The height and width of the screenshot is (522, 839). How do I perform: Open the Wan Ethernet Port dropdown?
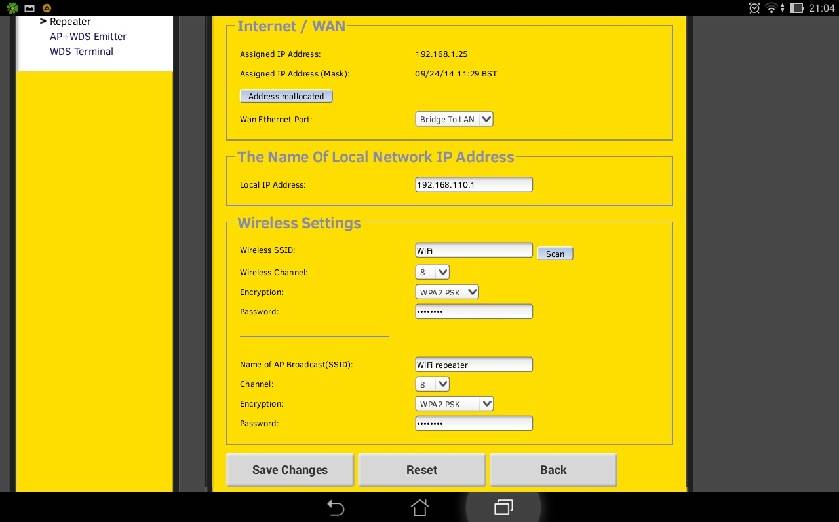[454, 119]
